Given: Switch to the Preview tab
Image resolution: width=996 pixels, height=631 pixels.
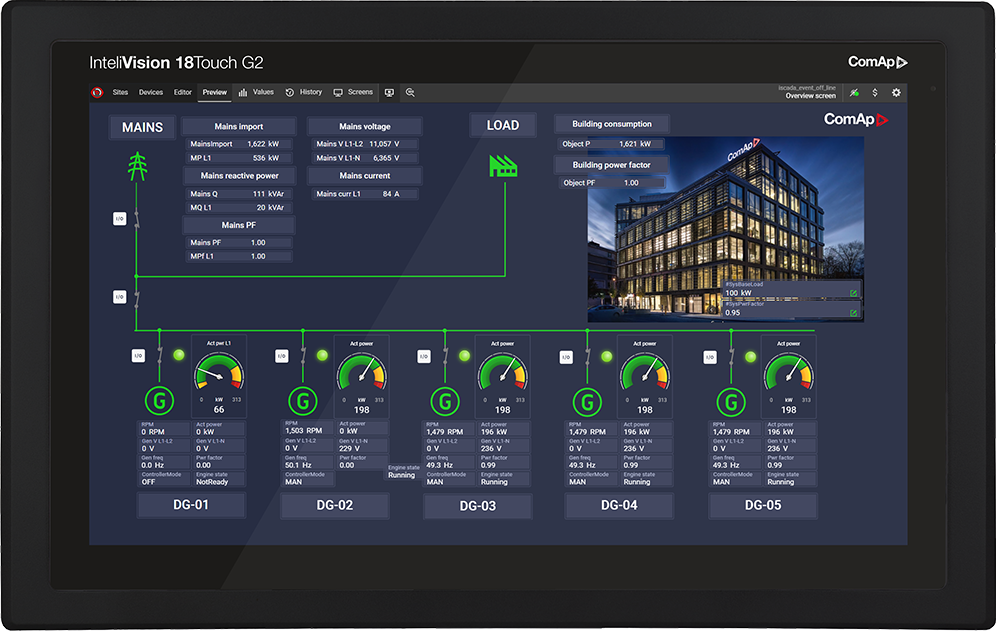Looking at the screenshot, I should (x=214, y=92).
